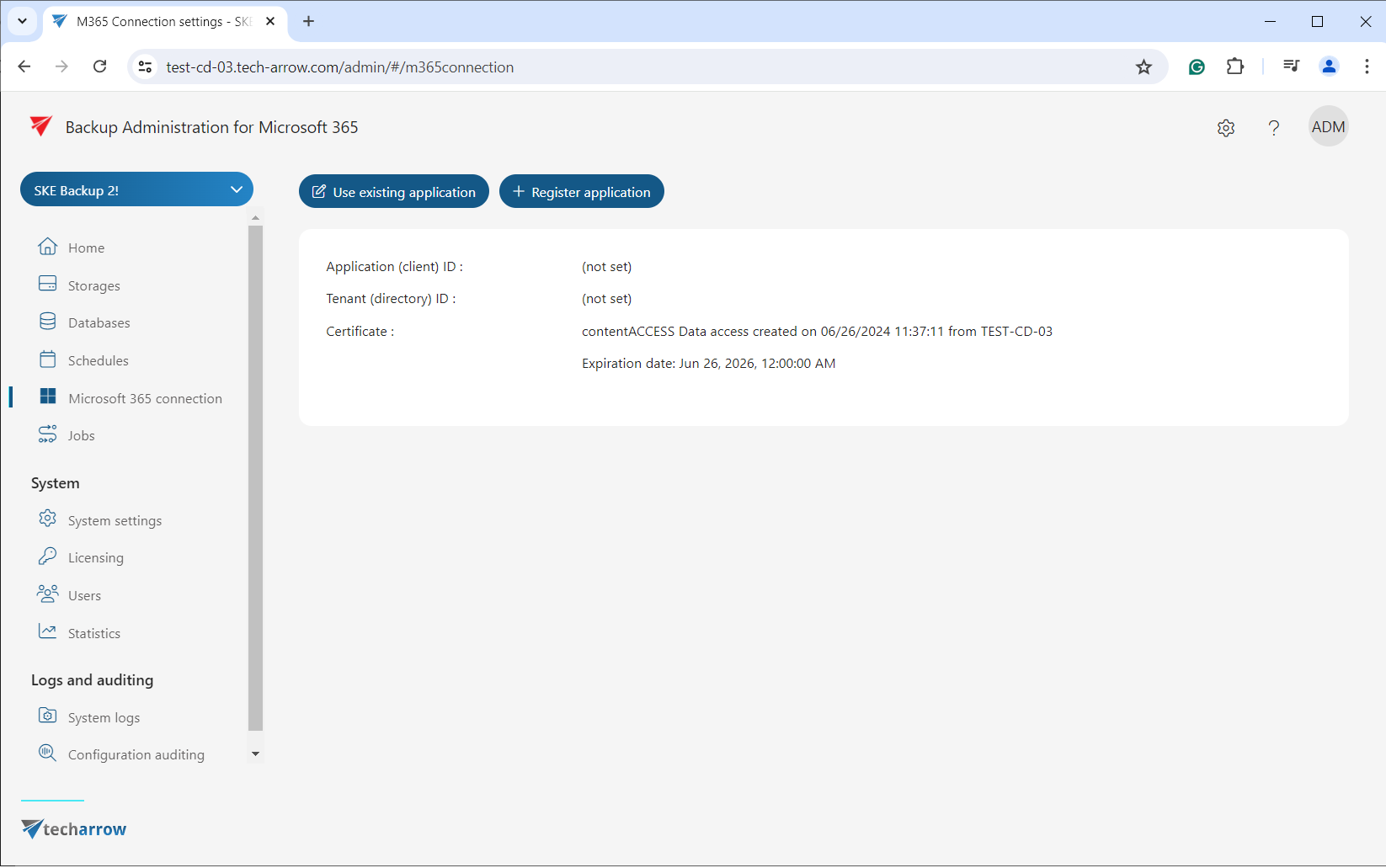
Task: Go to Schedules in sidebar
Action: 98,360
